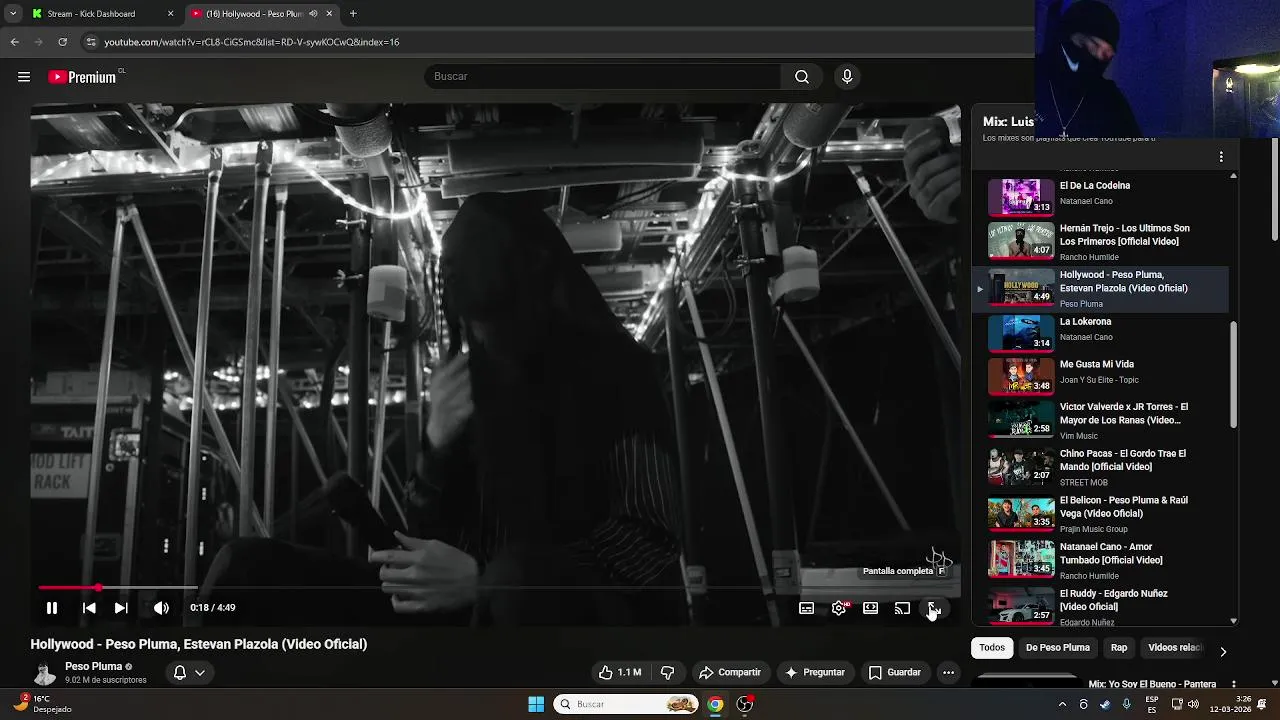Open Chrome from the taskbar
The height and width of the screenshot is (720, 1280).
pos(715,704)
